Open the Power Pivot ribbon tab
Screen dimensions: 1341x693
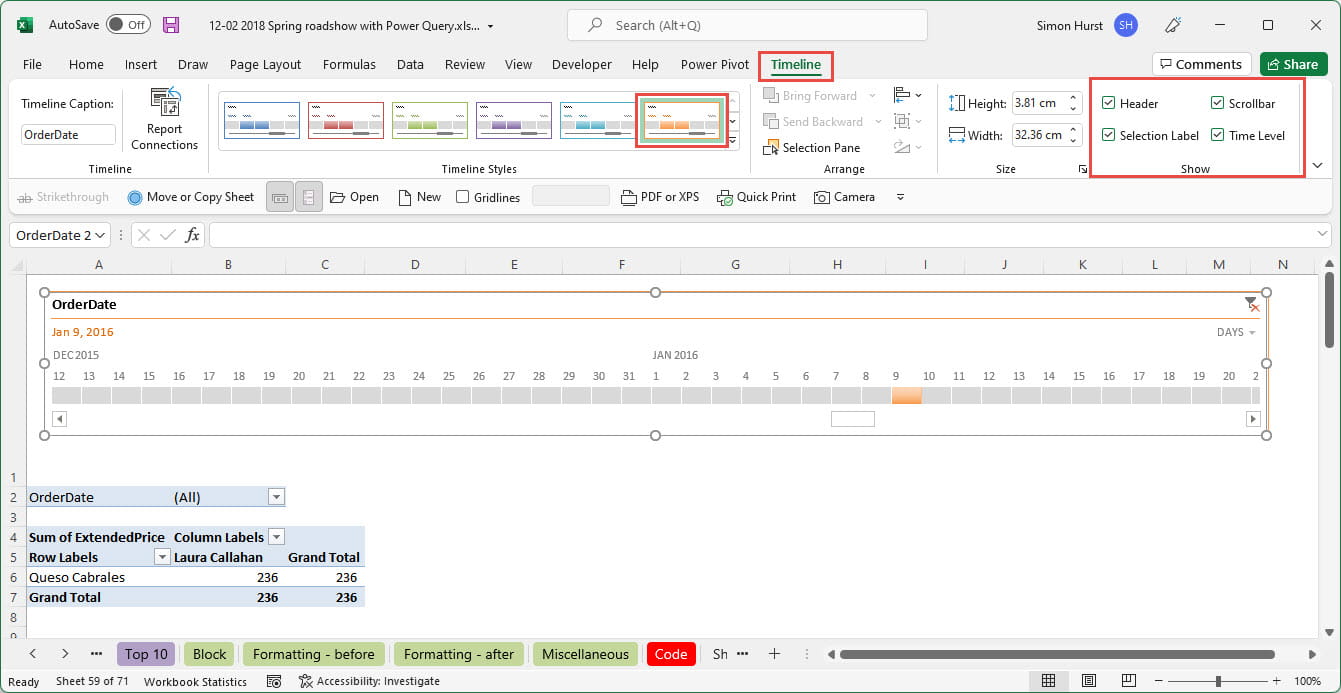pos(714,64)
